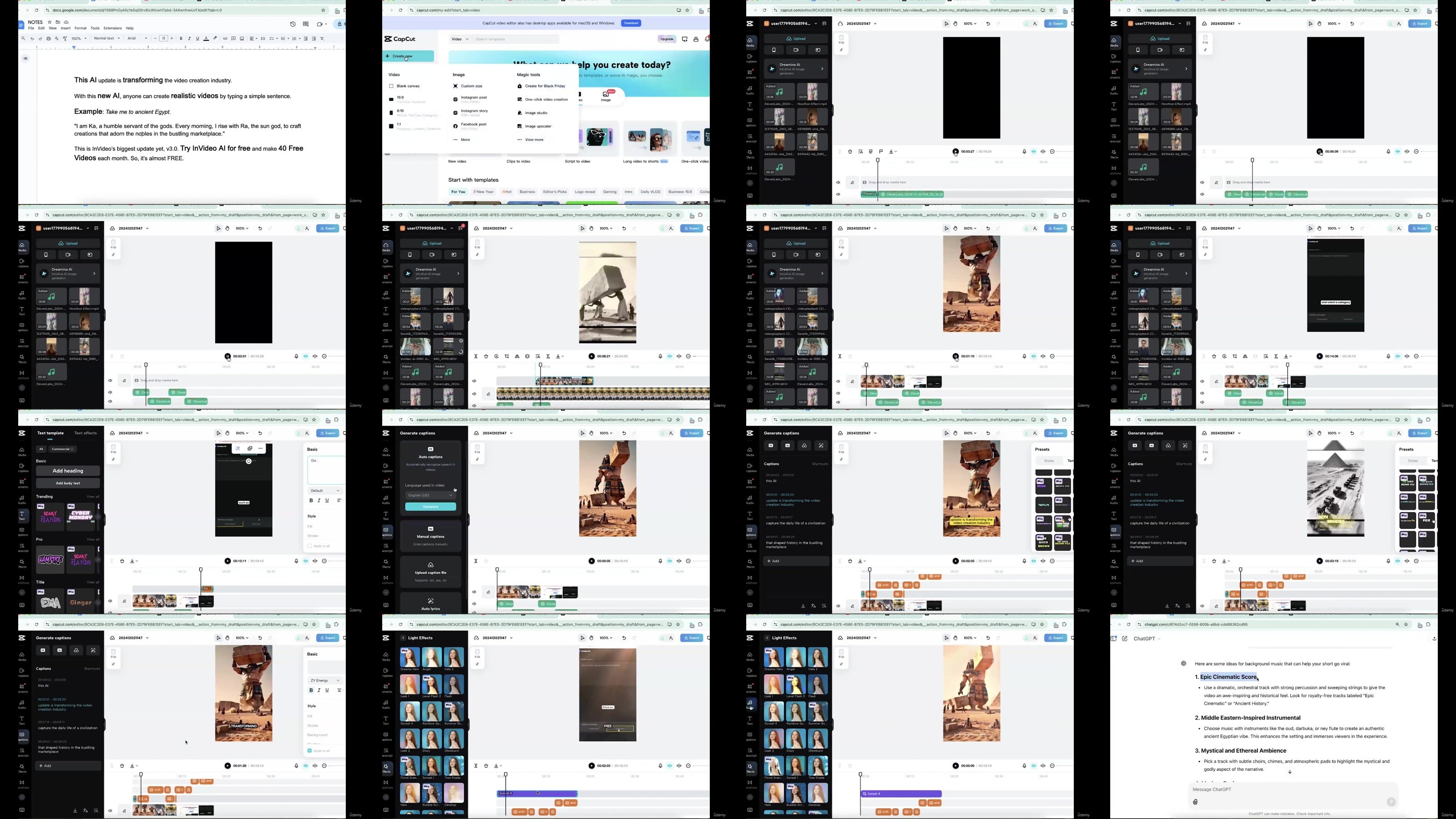Click Upload caption file icon in captions panel
Screen dimensions: 1456x819
click(x=431, y=565)
